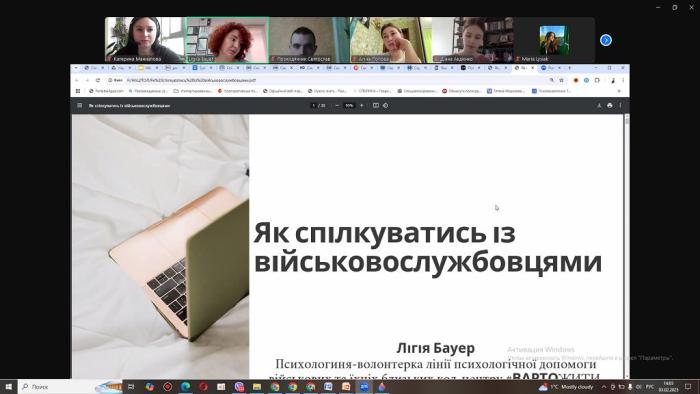Download the PDF file
This screenshot has width=700, height=394.
click(x=599, y=106)
